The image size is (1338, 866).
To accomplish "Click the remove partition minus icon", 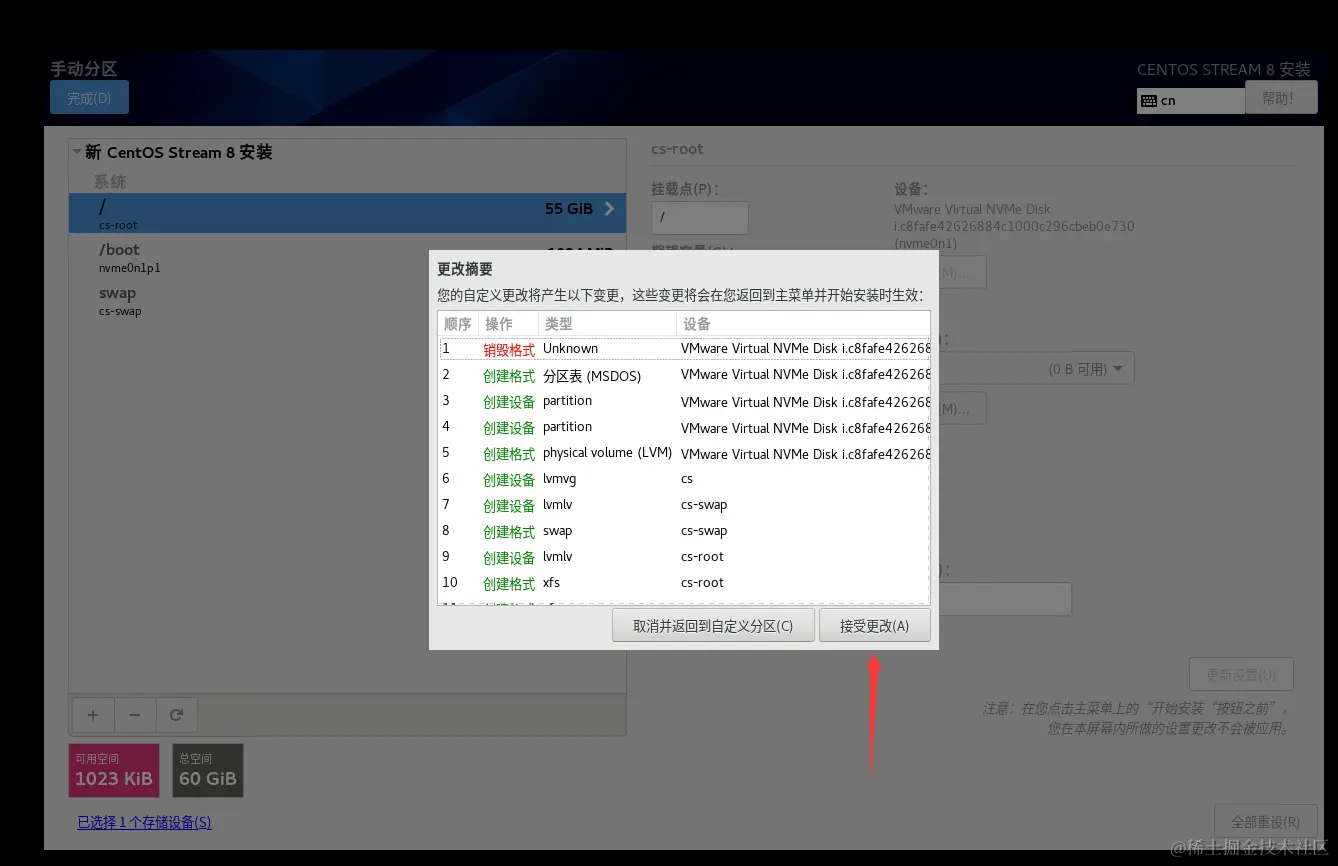I will tap(134, 715).
